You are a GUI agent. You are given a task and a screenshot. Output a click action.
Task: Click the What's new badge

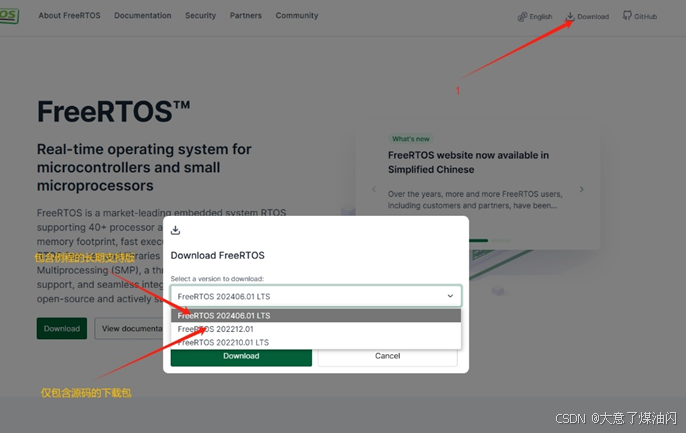pos(410,139)
